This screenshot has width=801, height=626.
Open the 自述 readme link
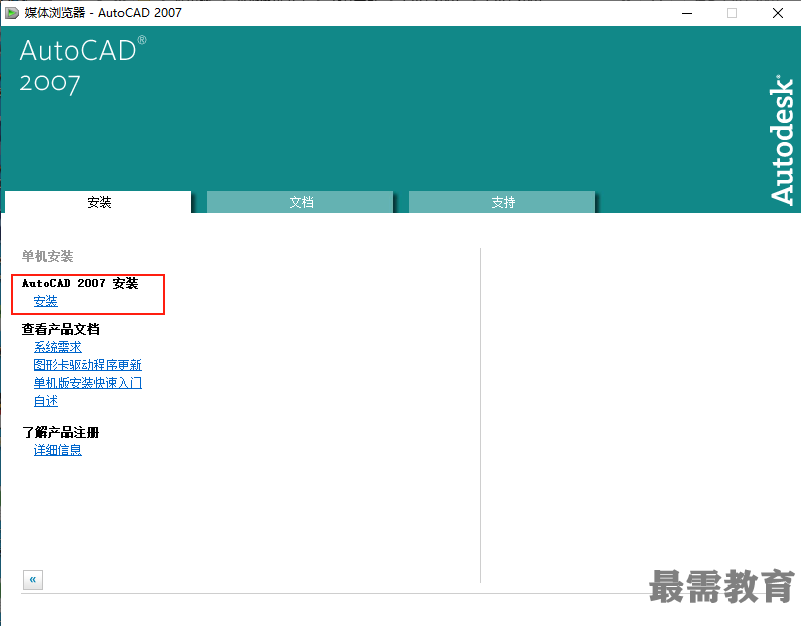point(45,401)
